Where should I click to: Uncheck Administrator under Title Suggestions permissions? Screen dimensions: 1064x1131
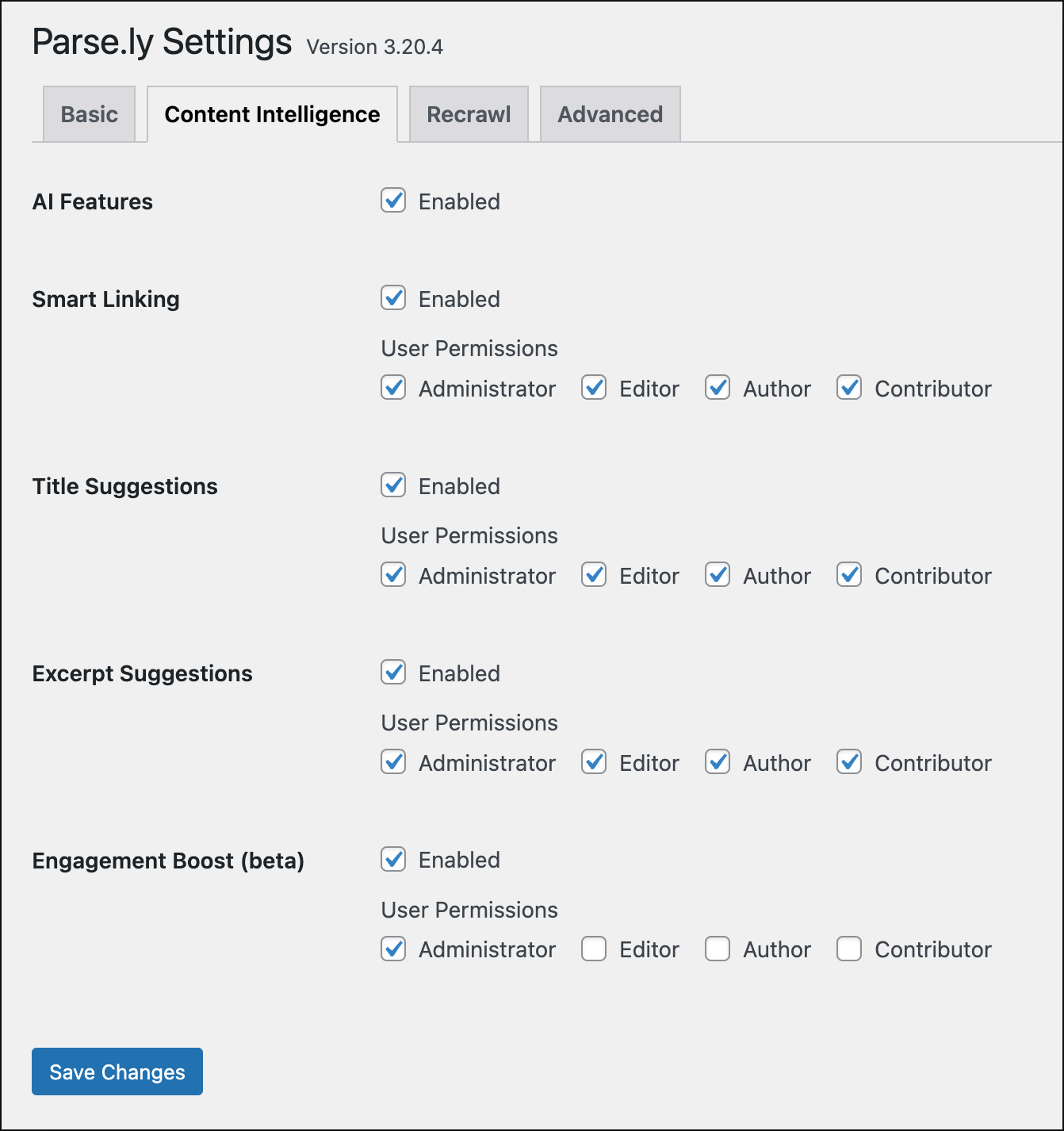click(x=393, y=575)
